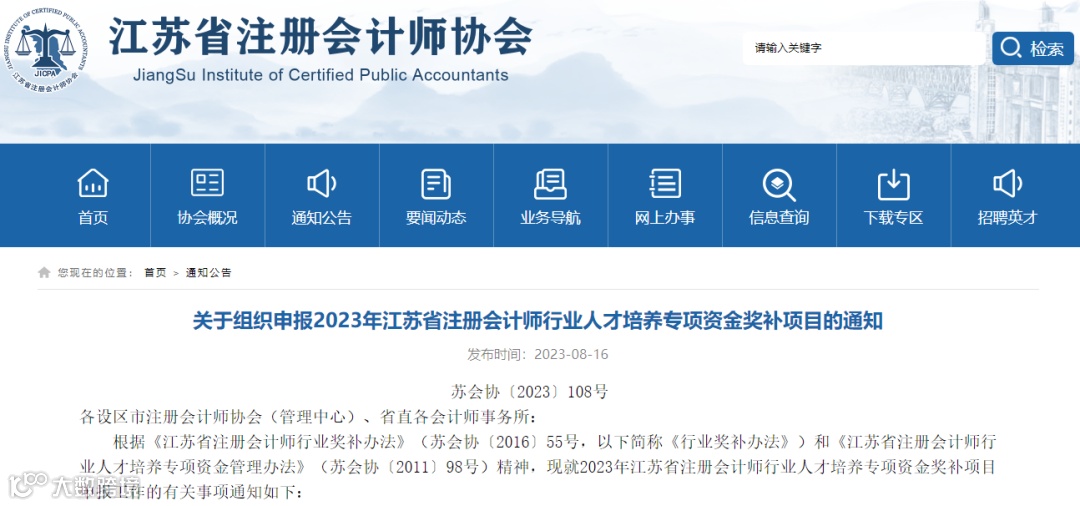Screen dimensions: 1080x506
Task: Click the 协会概况 overview icon
Action: click(x=207, y=184)
